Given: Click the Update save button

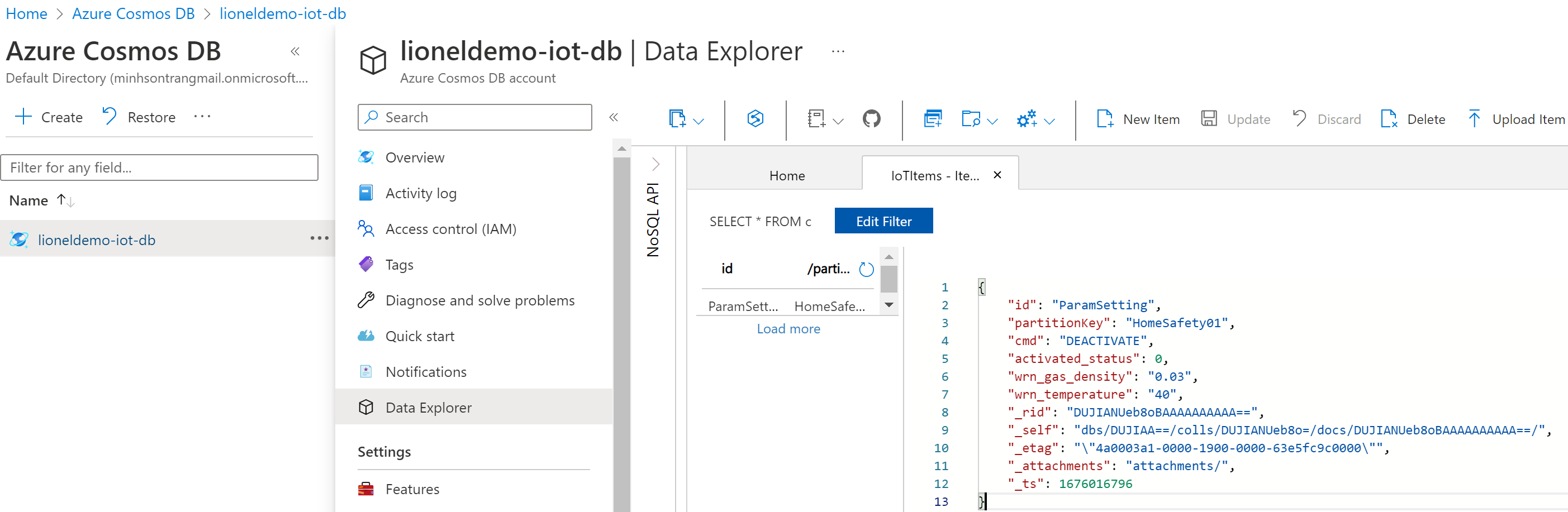Looking at the screenshot, I should (1236, 119).
